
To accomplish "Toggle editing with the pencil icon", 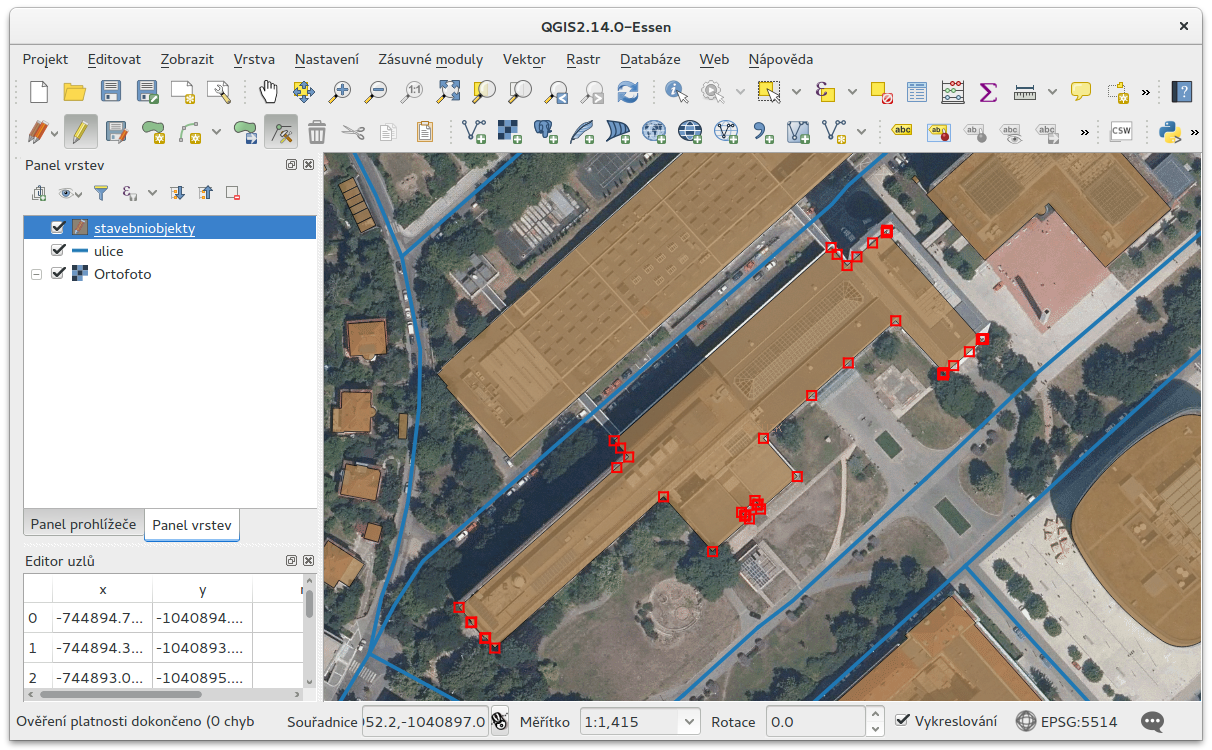I will click(x=80, y=131).
